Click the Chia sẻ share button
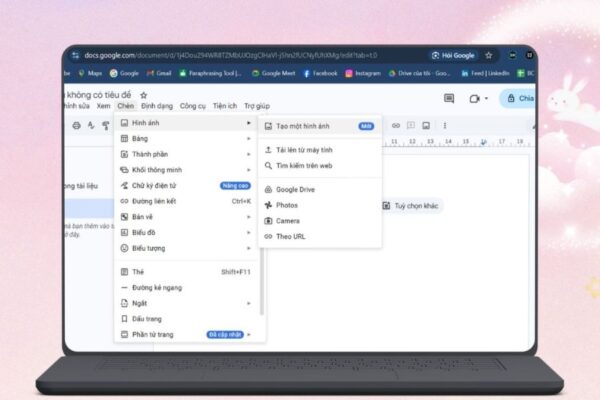600x400 pixels. tap(521, 98)
